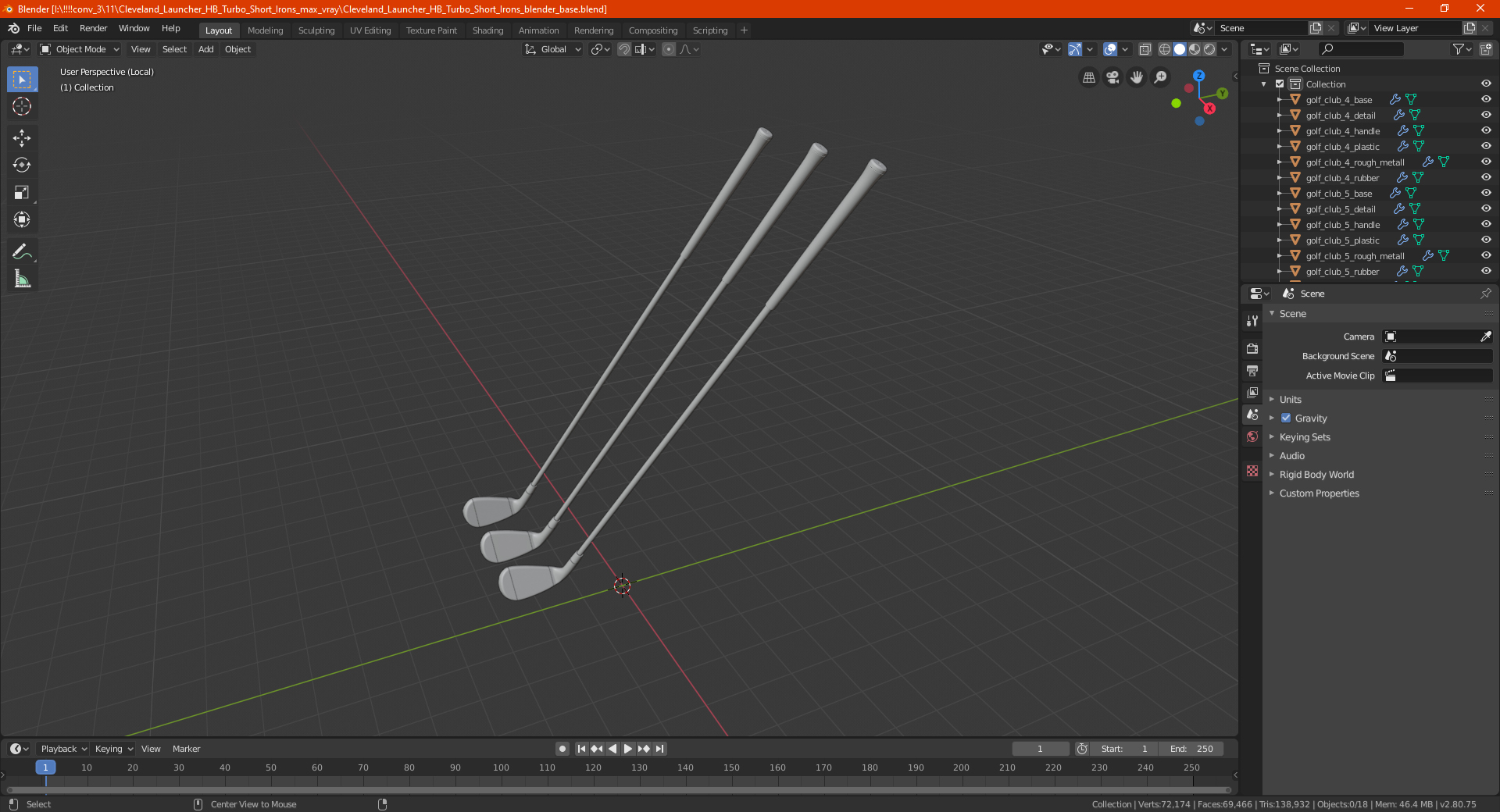Open the View Layer properties tab
Screen dimensions: 1500x812
pyautogui.click(x=1252, y=392)
